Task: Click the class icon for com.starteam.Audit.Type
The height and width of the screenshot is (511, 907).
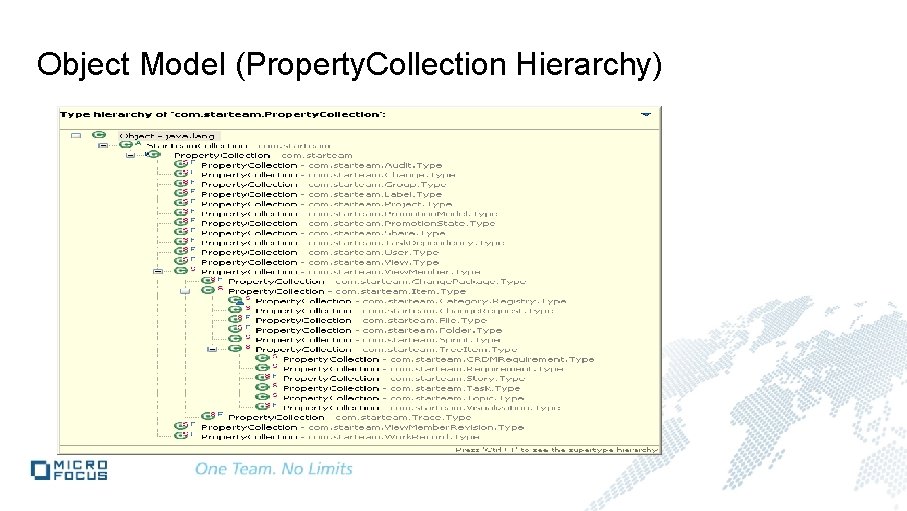Action: 181,164
